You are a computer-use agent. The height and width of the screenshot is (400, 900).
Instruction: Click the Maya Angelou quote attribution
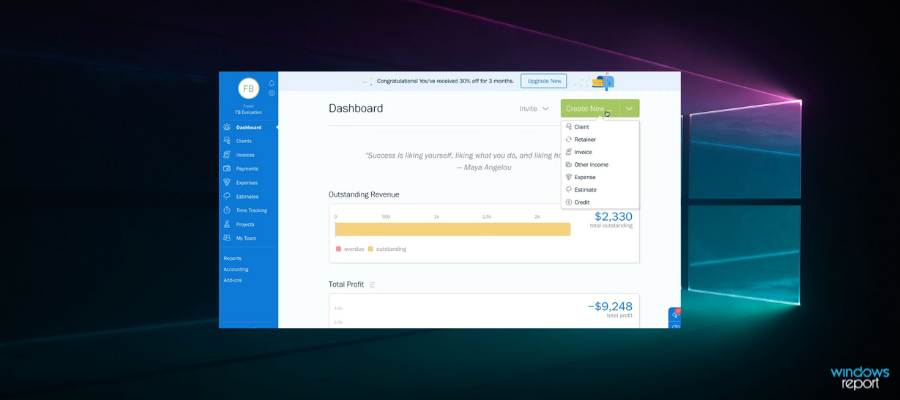pyautogui.click(x=484, y=168)
